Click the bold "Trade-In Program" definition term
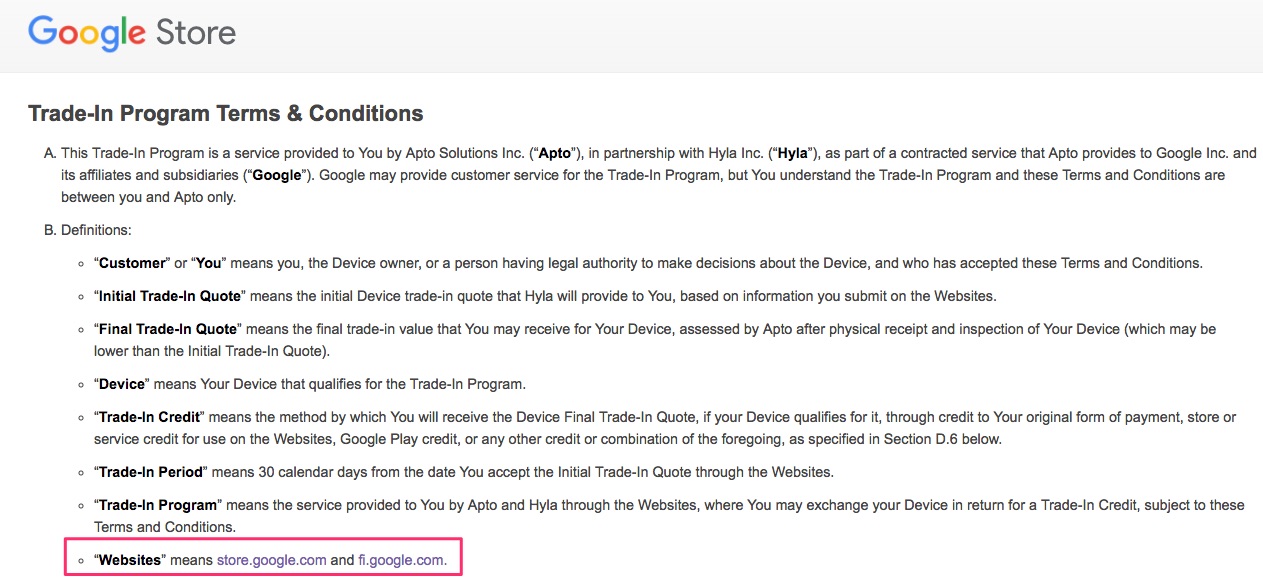The height and width of the screenshot is (580, 1263). (155, 505)
